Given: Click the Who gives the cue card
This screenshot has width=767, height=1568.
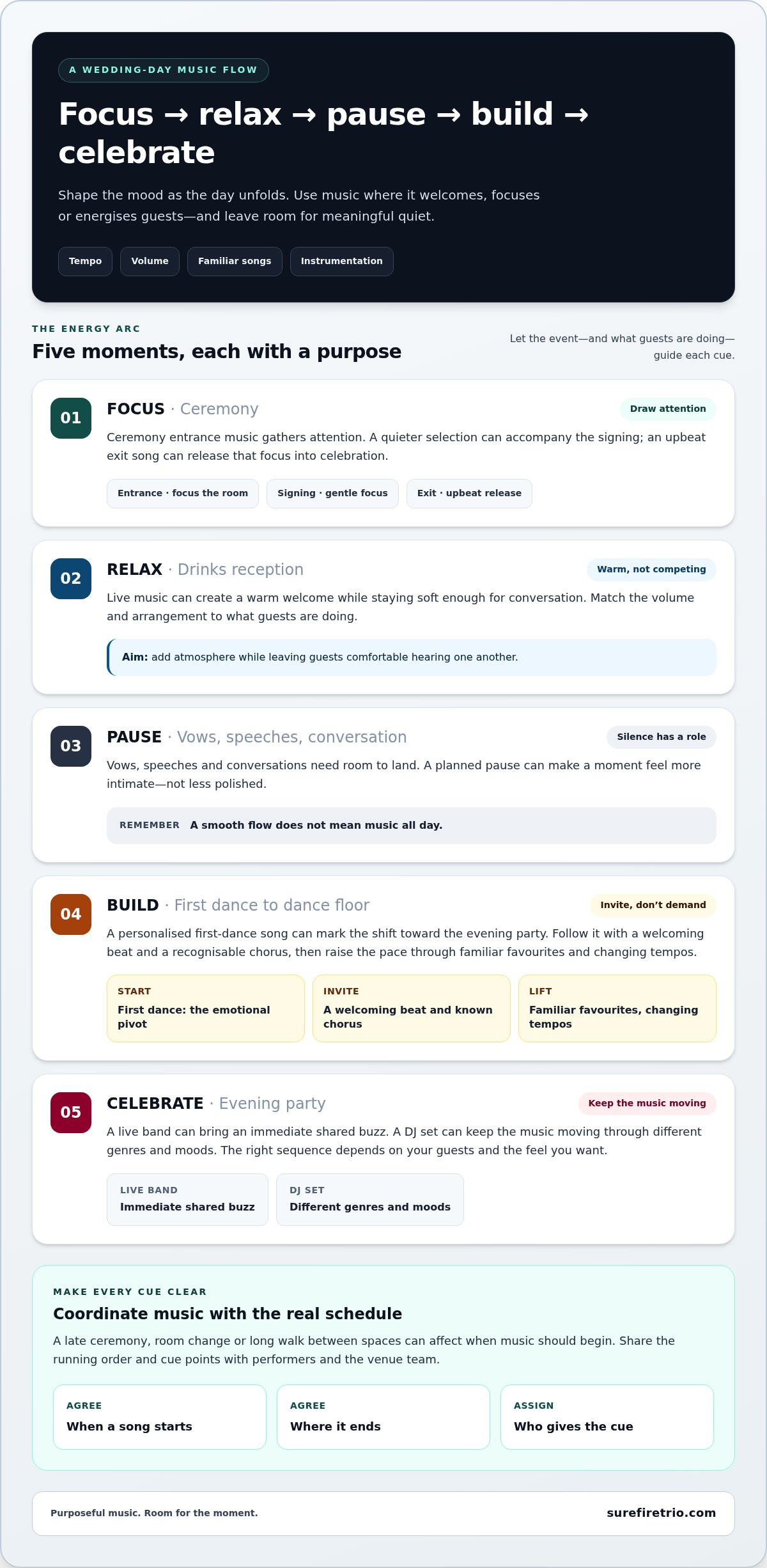Looking at the screenshot, I should click(607, 1417).
